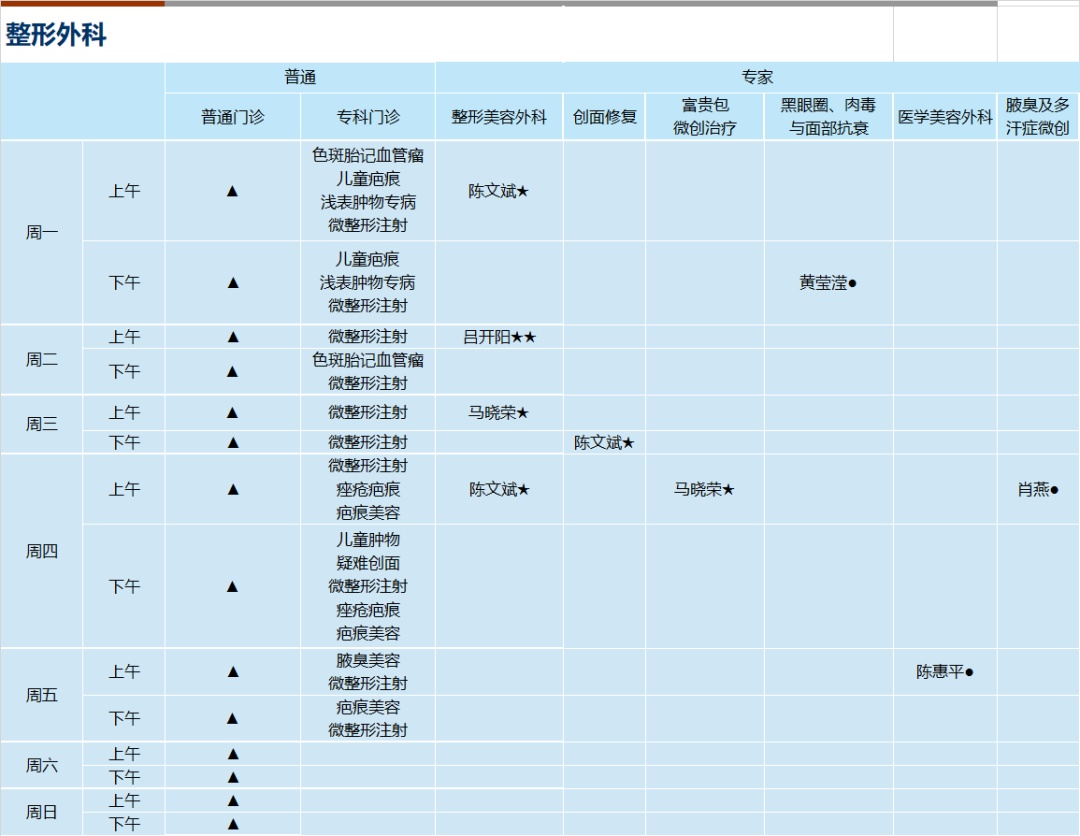
Task: Click the triangle for 周四 上午 普通门诊
Action: pyautogui.click(x=233, y=489)
